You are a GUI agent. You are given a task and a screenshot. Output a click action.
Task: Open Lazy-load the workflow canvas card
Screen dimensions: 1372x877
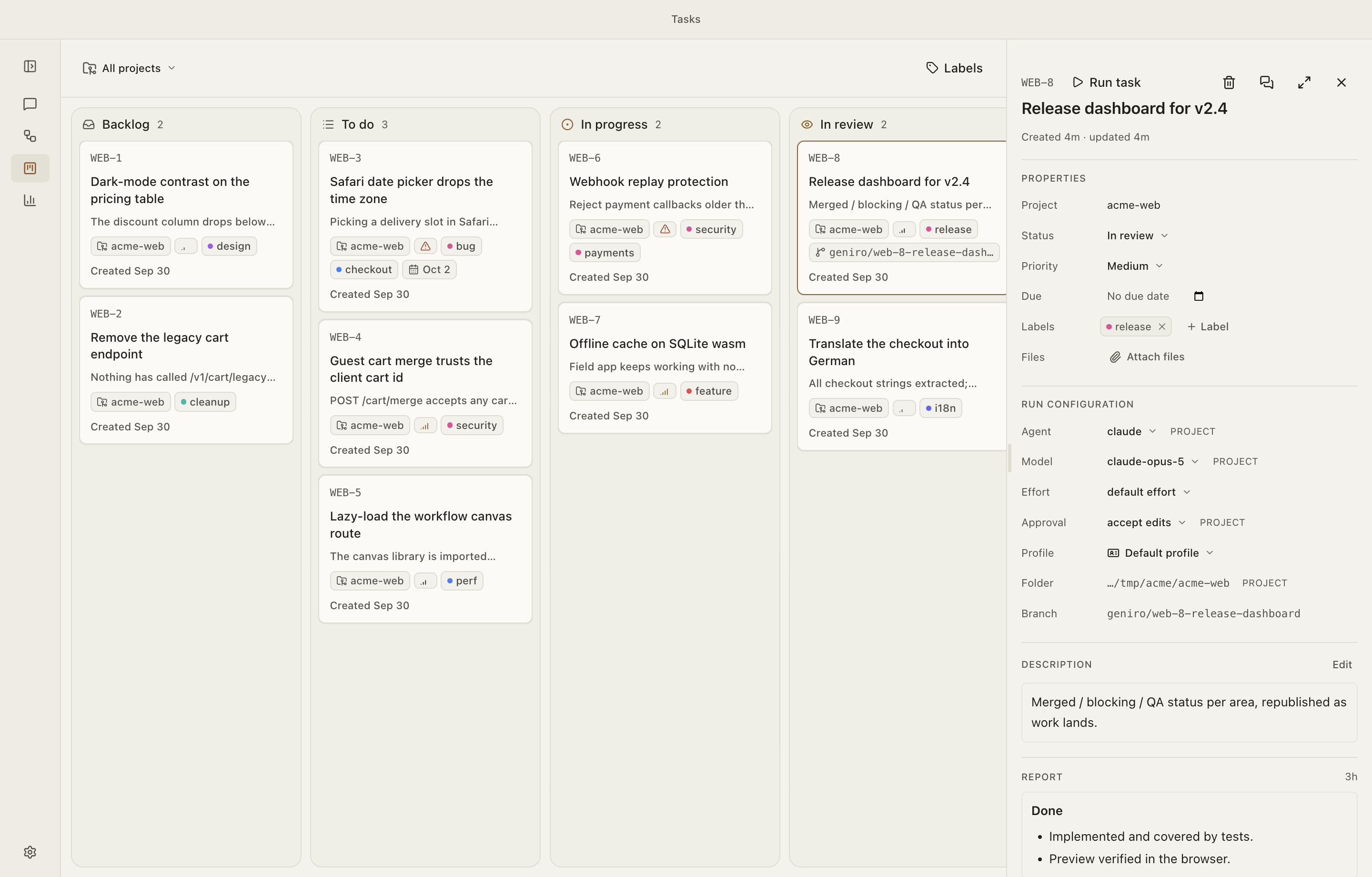pyautogui.click(x=425, y=549)
